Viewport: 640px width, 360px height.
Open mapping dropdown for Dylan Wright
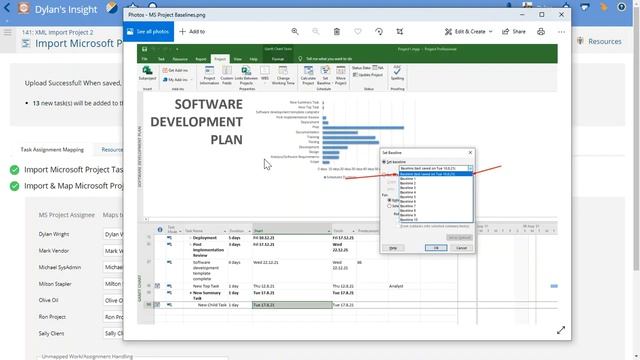pyautogui.click(x=113, y=234)
